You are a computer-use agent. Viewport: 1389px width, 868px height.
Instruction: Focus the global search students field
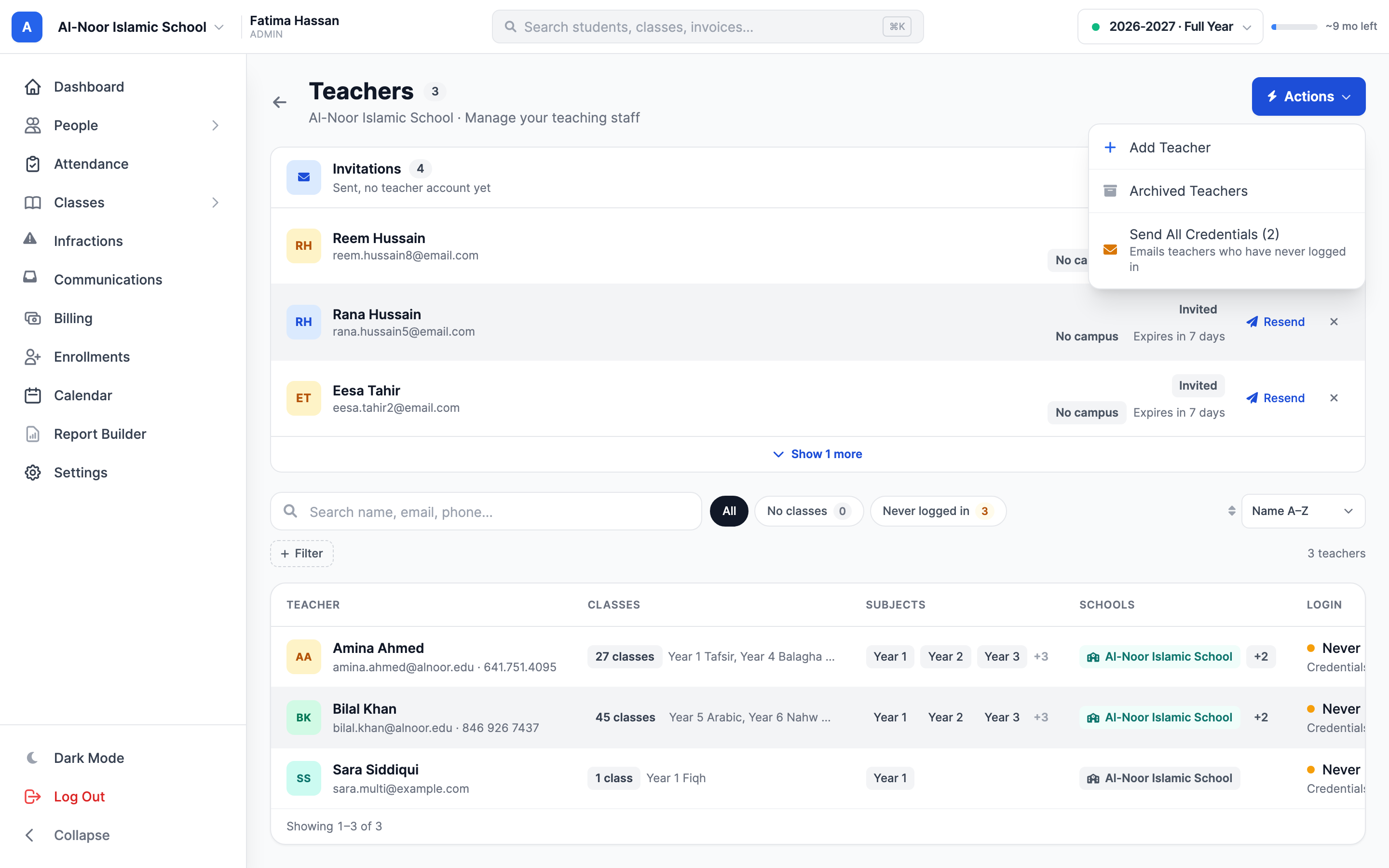pyautogui.click(x=708, y=27)
